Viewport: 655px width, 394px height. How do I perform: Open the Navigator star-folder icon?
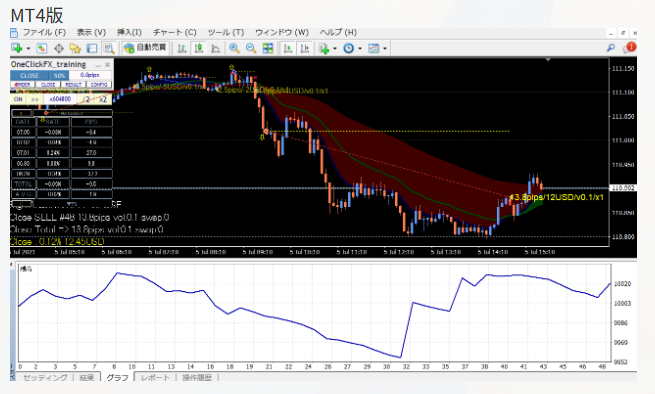(x=75, y=48)
